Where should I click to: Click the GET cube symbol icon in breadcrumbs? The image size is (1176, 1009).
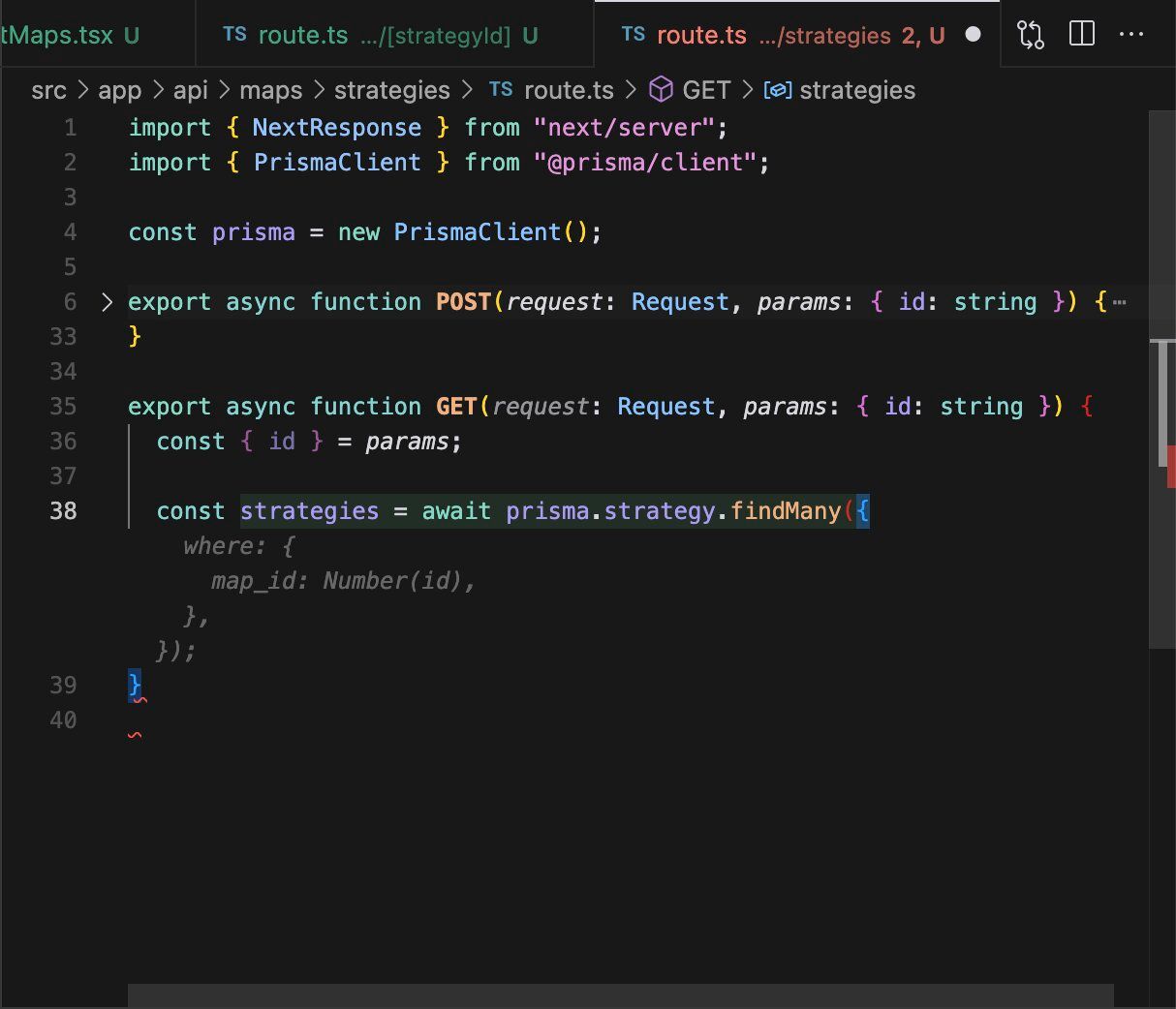click(x=661, y=90)
